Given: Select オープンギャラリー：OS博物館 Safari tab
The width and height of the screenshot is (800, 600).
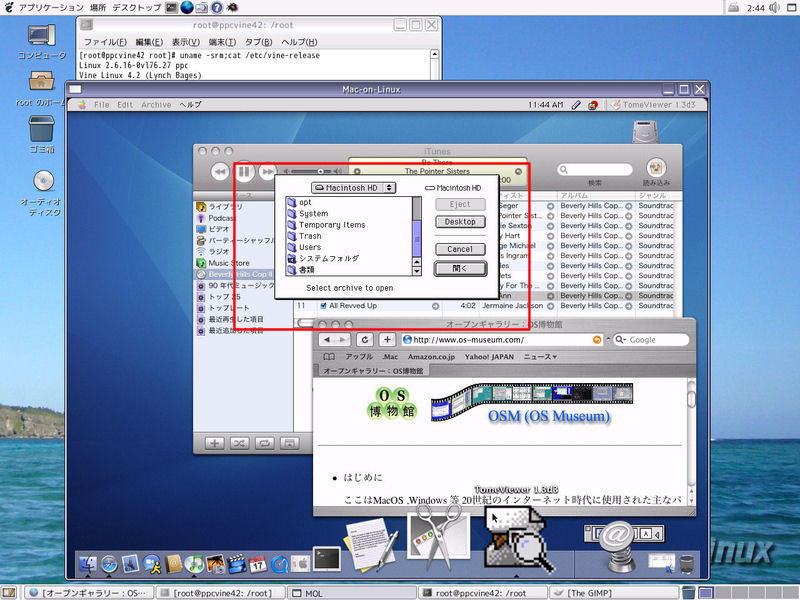Looking at the screenshot, I should (x=373, y=371).
